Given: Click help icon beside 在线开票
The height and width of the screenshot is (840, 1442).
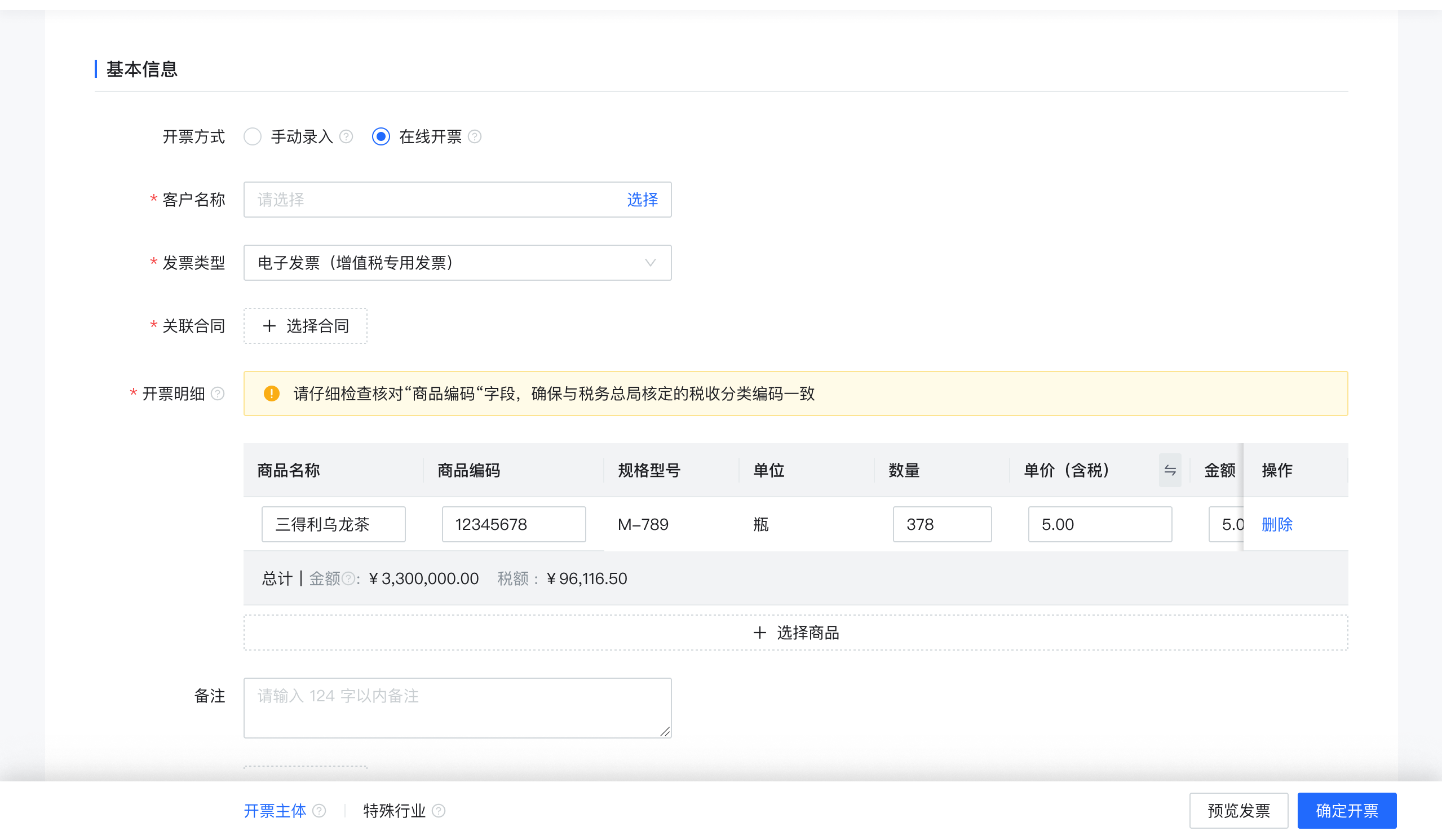Looking at the screenshot, I should (475, 137).
